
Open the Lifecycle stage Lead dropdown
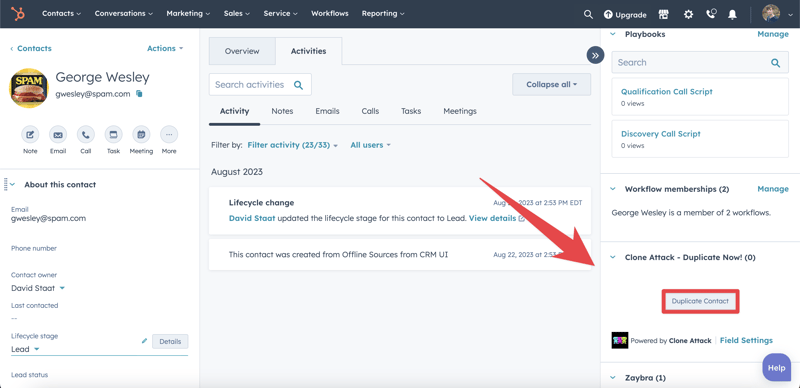[25, 349]
